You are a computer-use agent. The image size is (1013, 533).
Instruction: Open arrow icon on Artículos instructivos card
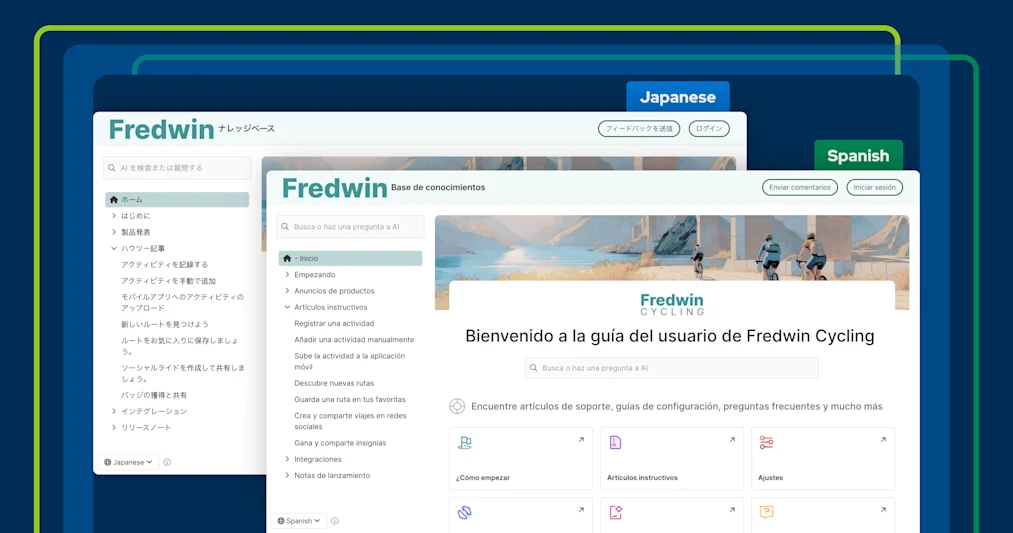pos(732,439)
